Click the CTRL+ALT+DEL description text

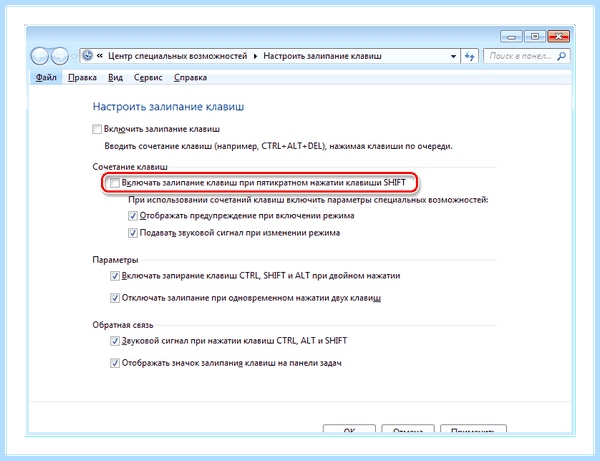279,146
